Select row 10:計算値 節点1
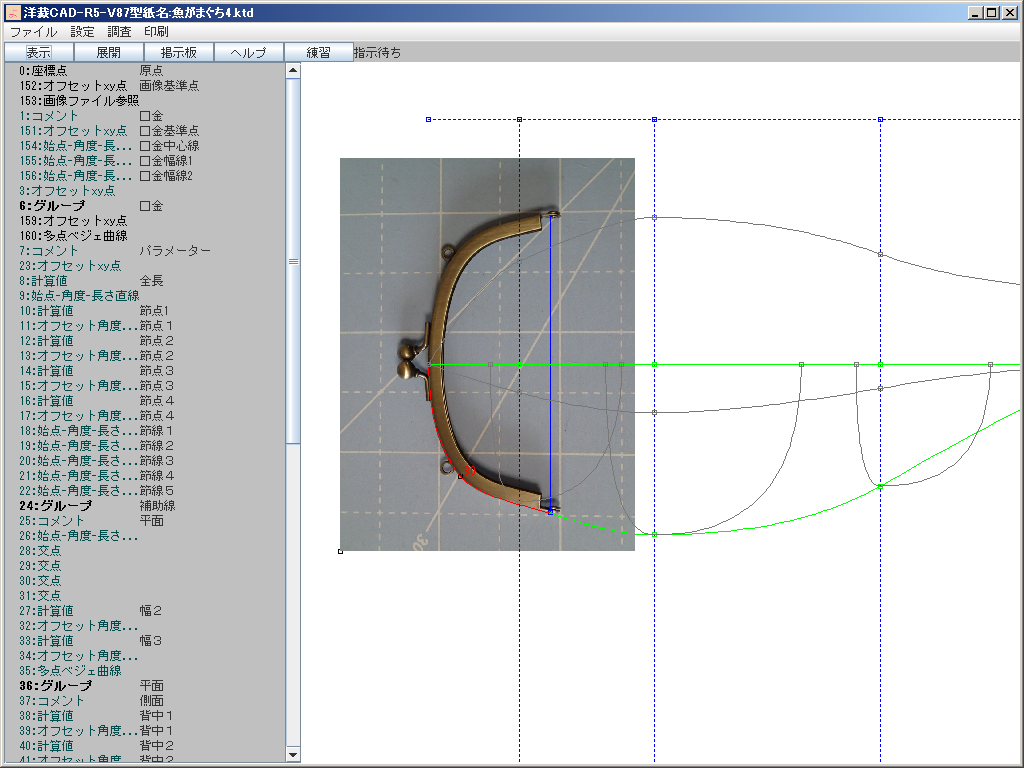The width and height of the screenshot is (1024, 768). [94, 311]
